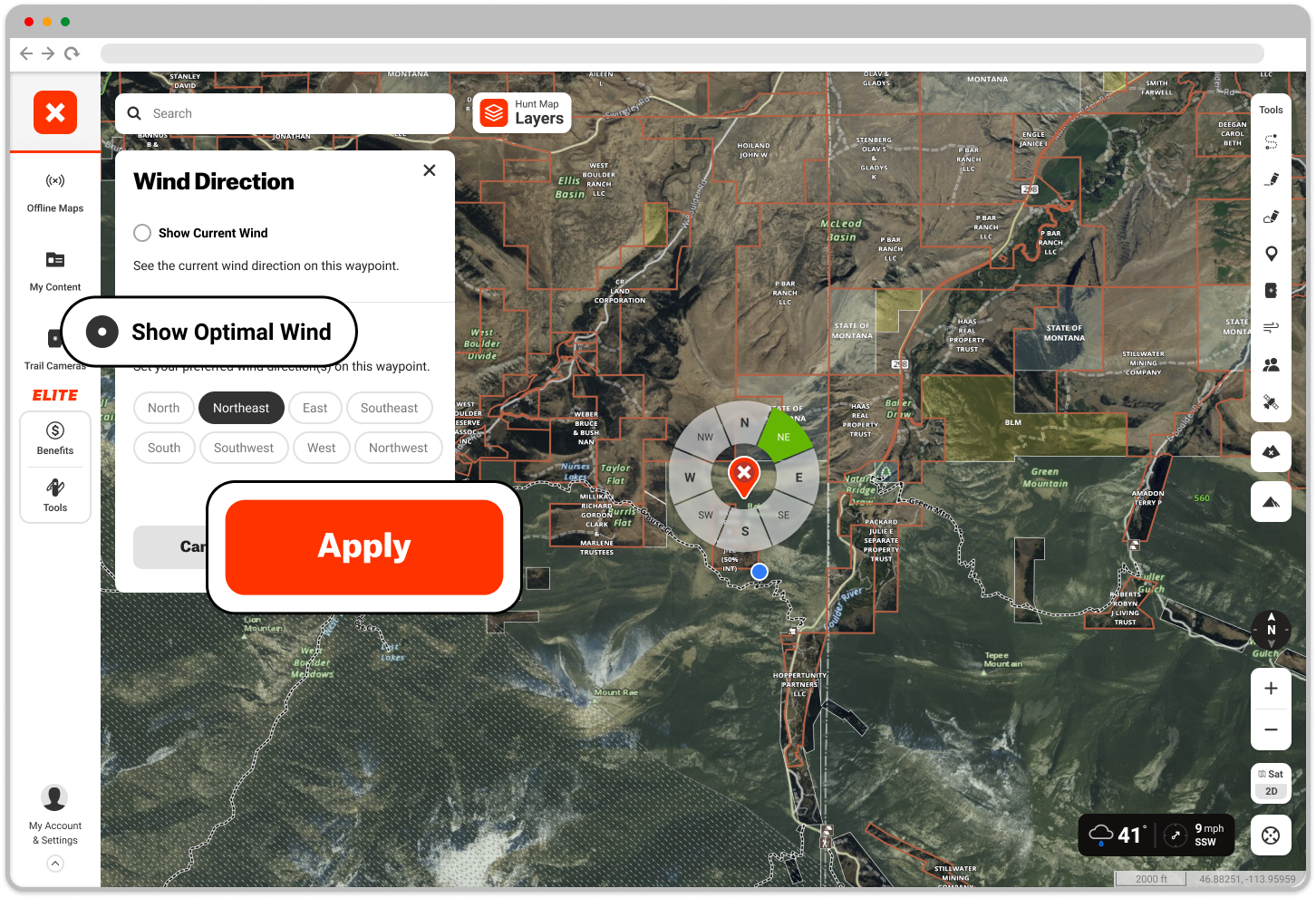The height and width of the screenshot is (898, 1316).
Task: Open the Hunt Map Layers panel
Action: point(522,112)
